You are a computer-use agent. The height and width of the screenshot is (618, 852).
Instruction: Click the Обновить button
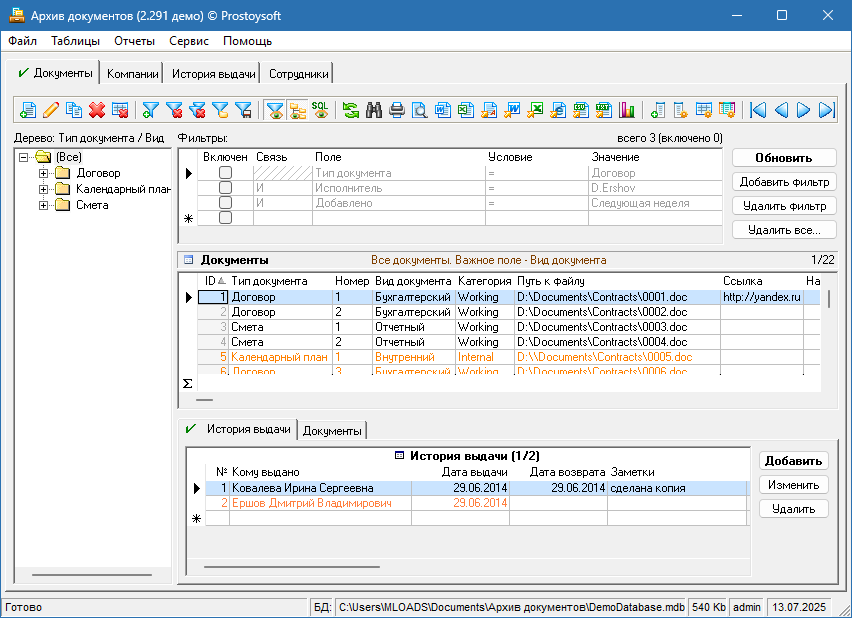point(784,158)
